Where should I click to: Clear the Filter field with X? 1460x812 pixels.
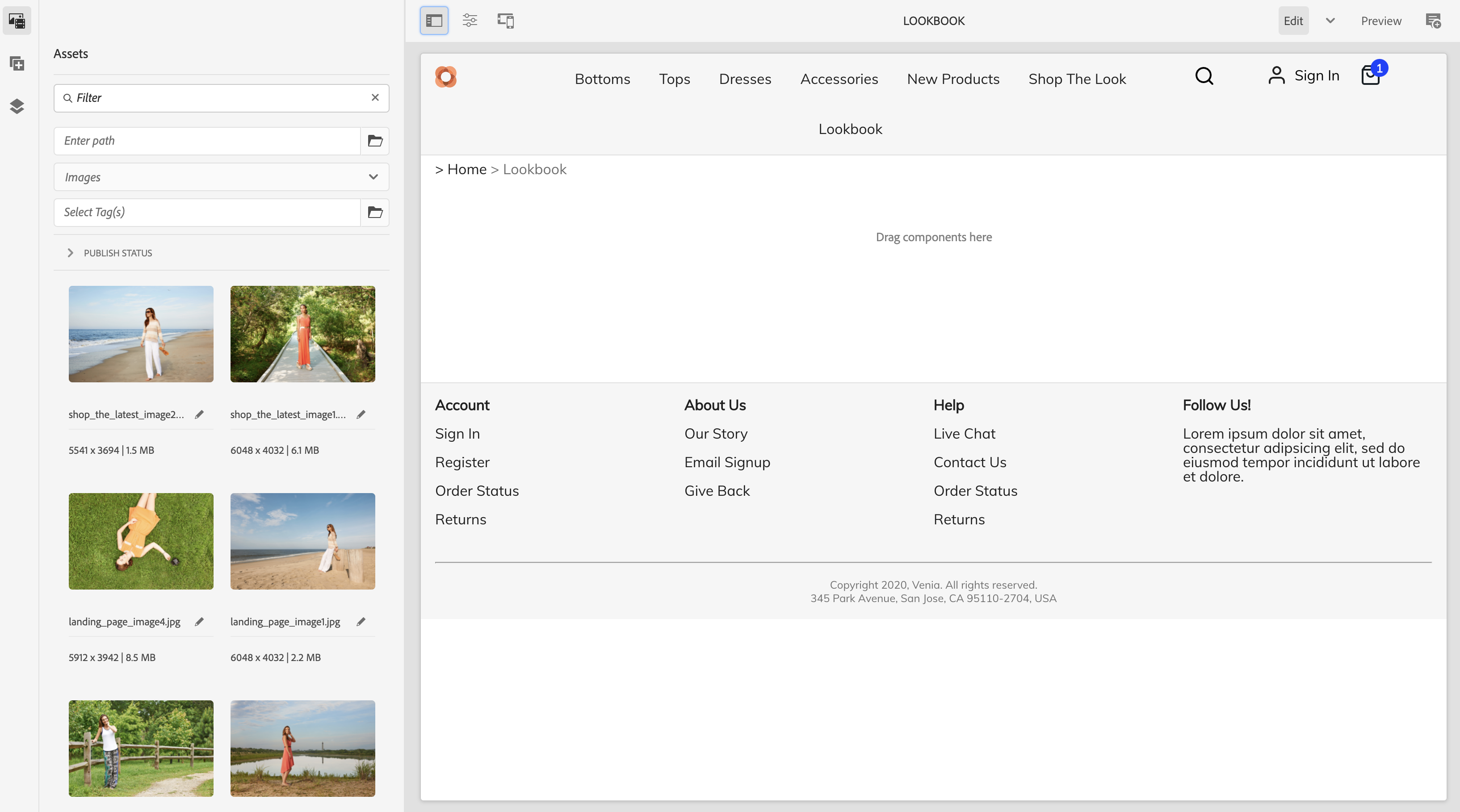click(375, 97)
